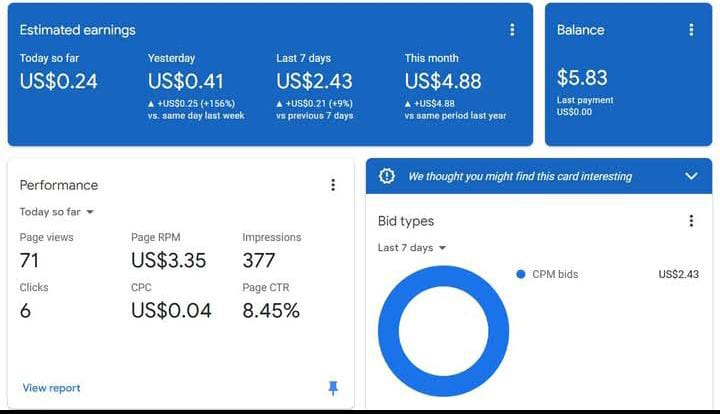Click Last 7 days earnings US$2.43
The height and width of the screenshot is (414, 720).
[314, 81]
